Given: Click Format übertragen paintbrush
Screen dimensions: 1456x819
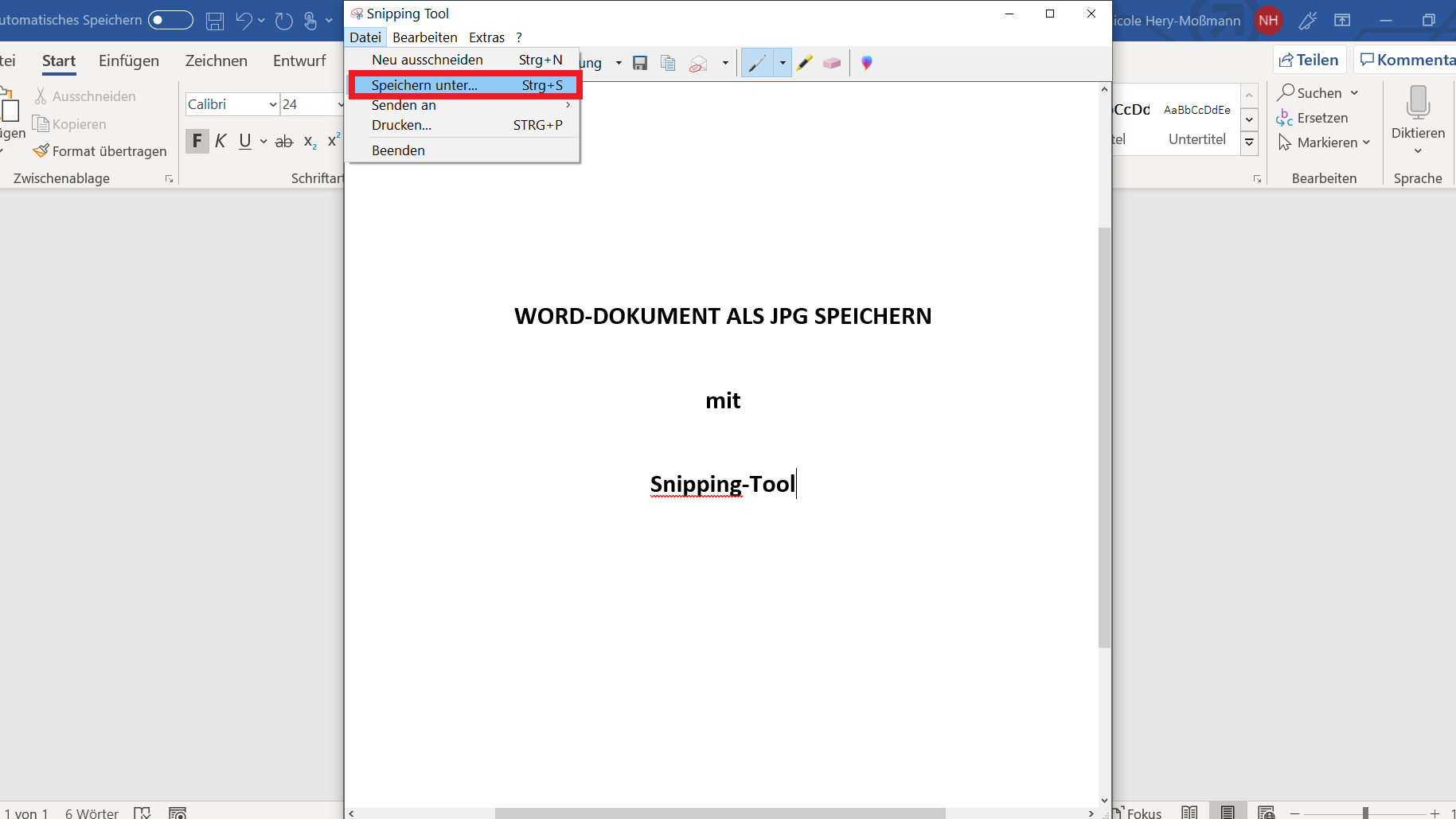Looking at the screenshot, I should point(100,151).
